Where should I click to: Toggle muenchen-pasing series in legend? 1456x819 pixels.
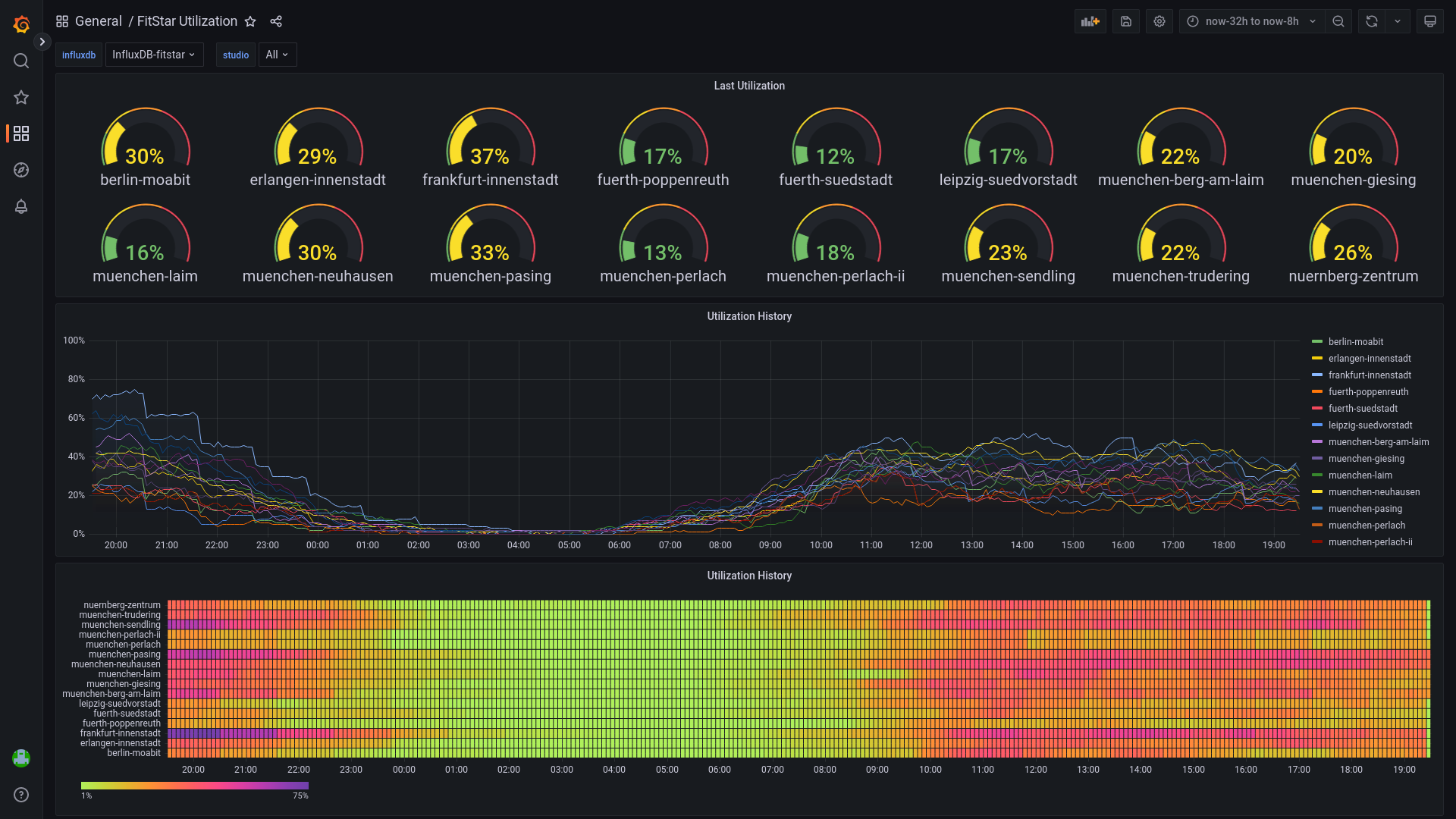coord(1364,509)
